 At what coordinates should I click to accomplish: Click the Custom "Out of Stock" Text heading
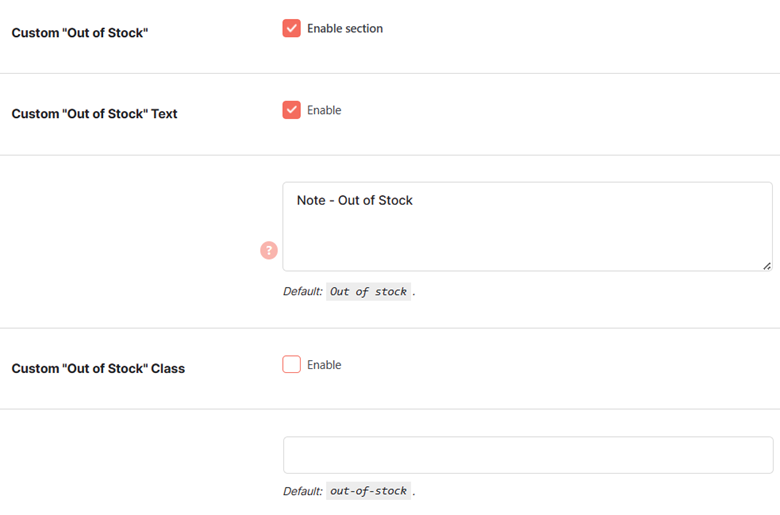94,114
